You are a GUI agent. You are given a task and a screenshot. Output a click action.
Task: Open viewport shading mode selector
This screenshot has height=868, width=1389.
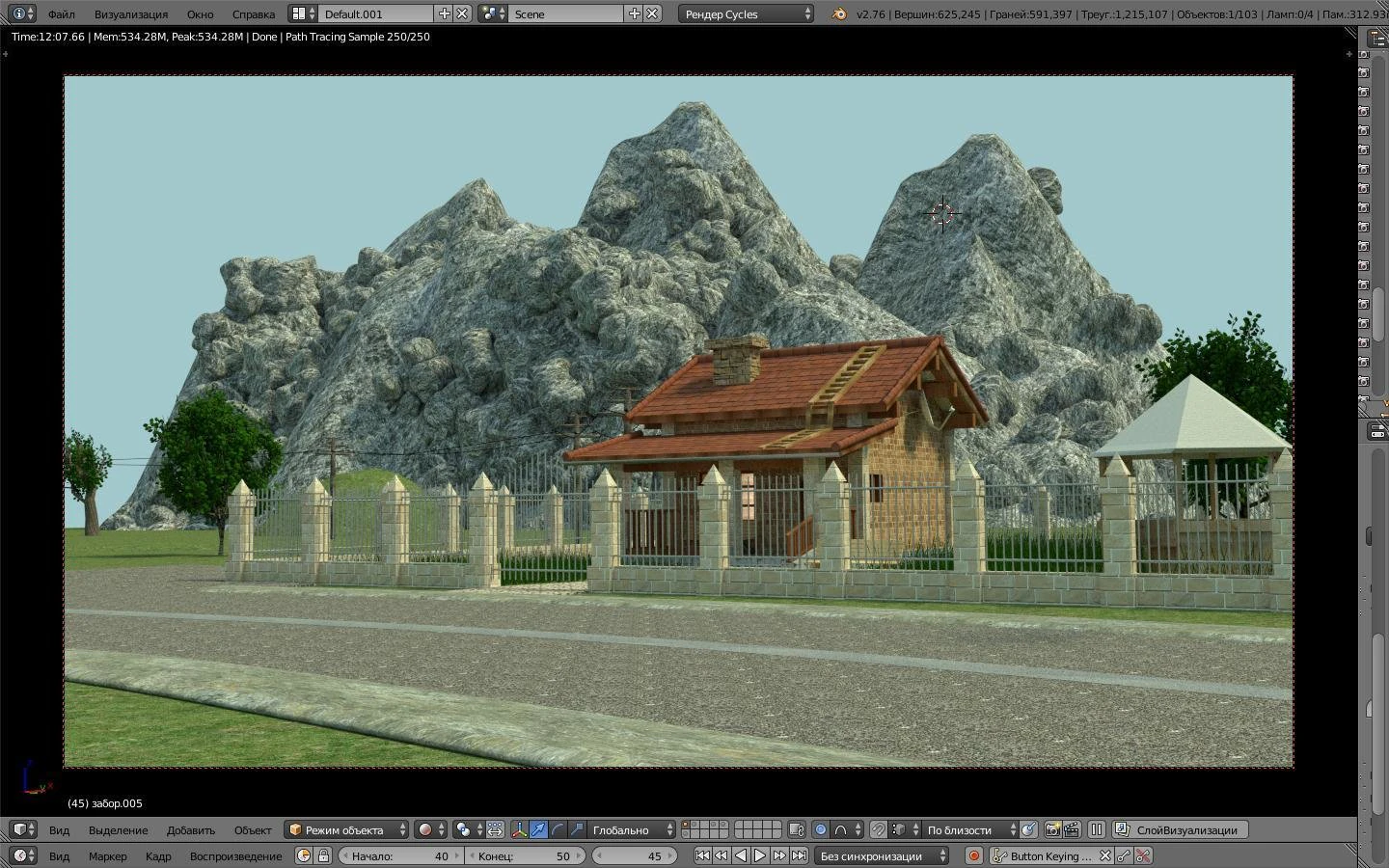tap(431, 829)
